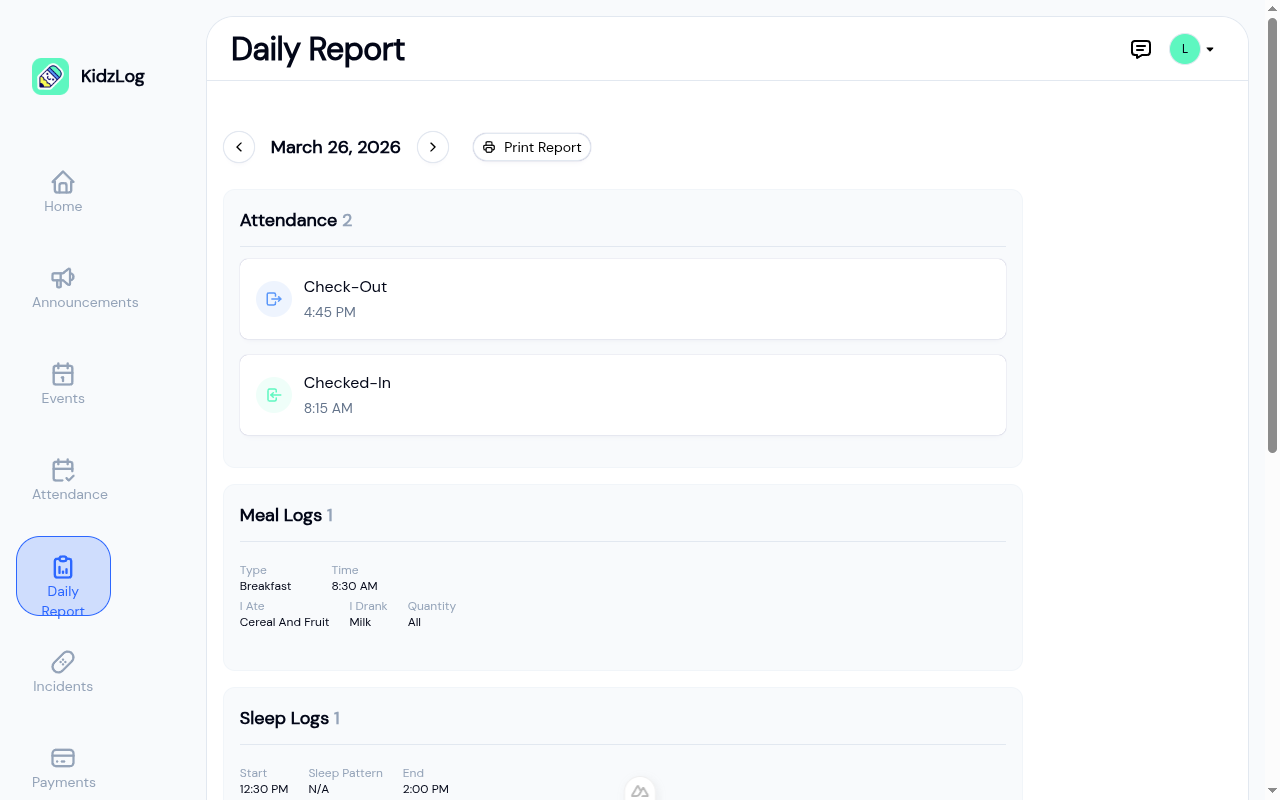Click the green L user avatar
This screenshot has height=800, width=1280.
click(1185, 49)
